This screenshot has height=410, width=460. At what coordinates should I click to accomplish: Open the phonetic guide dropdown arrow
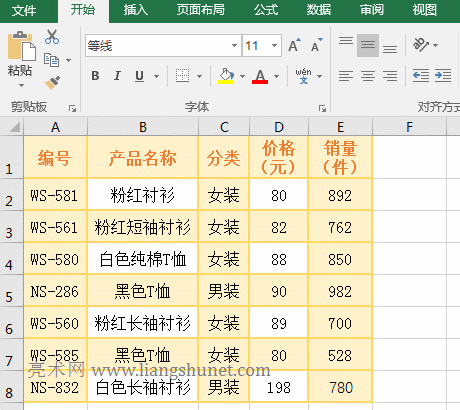click(x=319, y=76)
